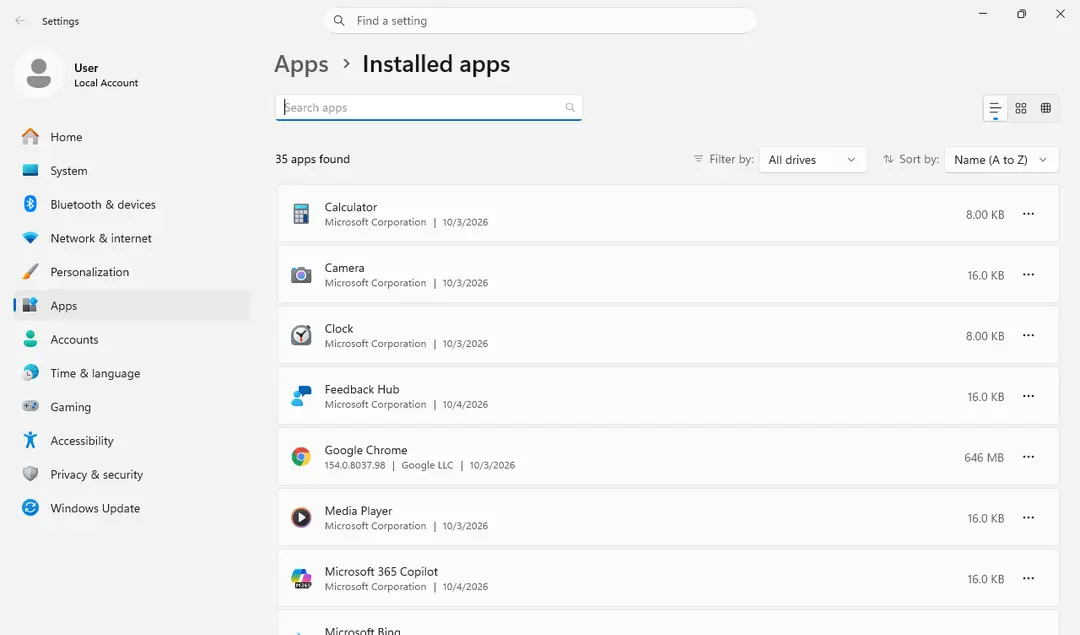Click the Media Player app name
The width and height of the screenshot is (1080, 635).
[358, 510]
